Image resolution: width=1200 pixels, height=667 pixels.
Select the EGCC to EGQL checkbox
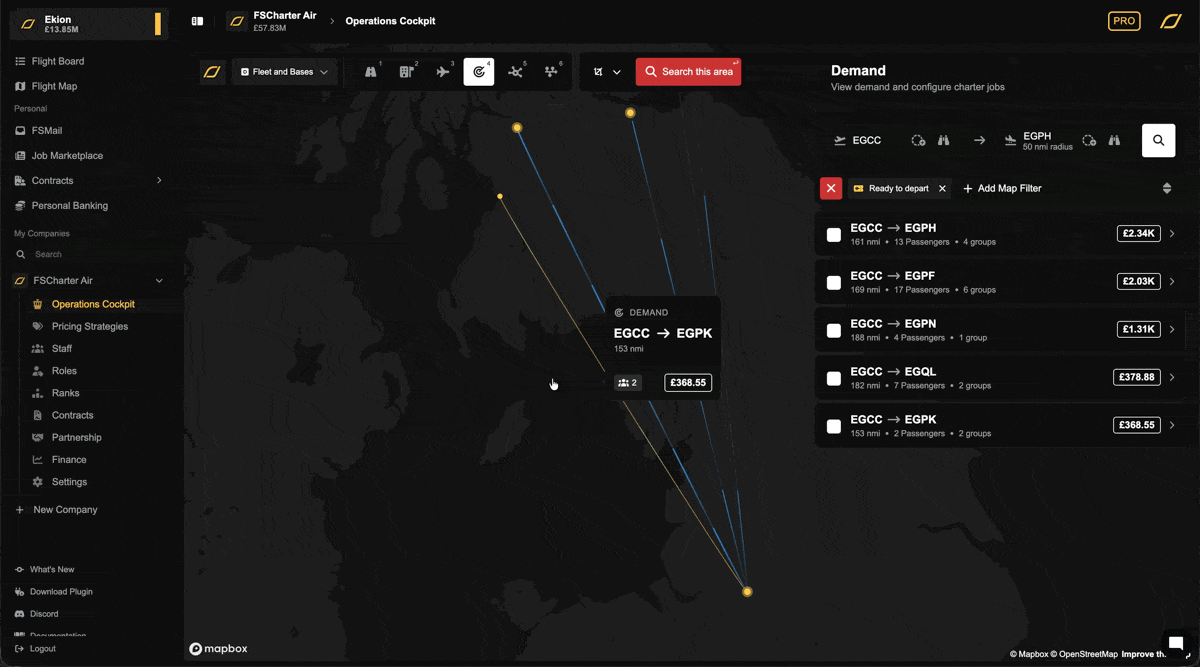tap(834, 379)
